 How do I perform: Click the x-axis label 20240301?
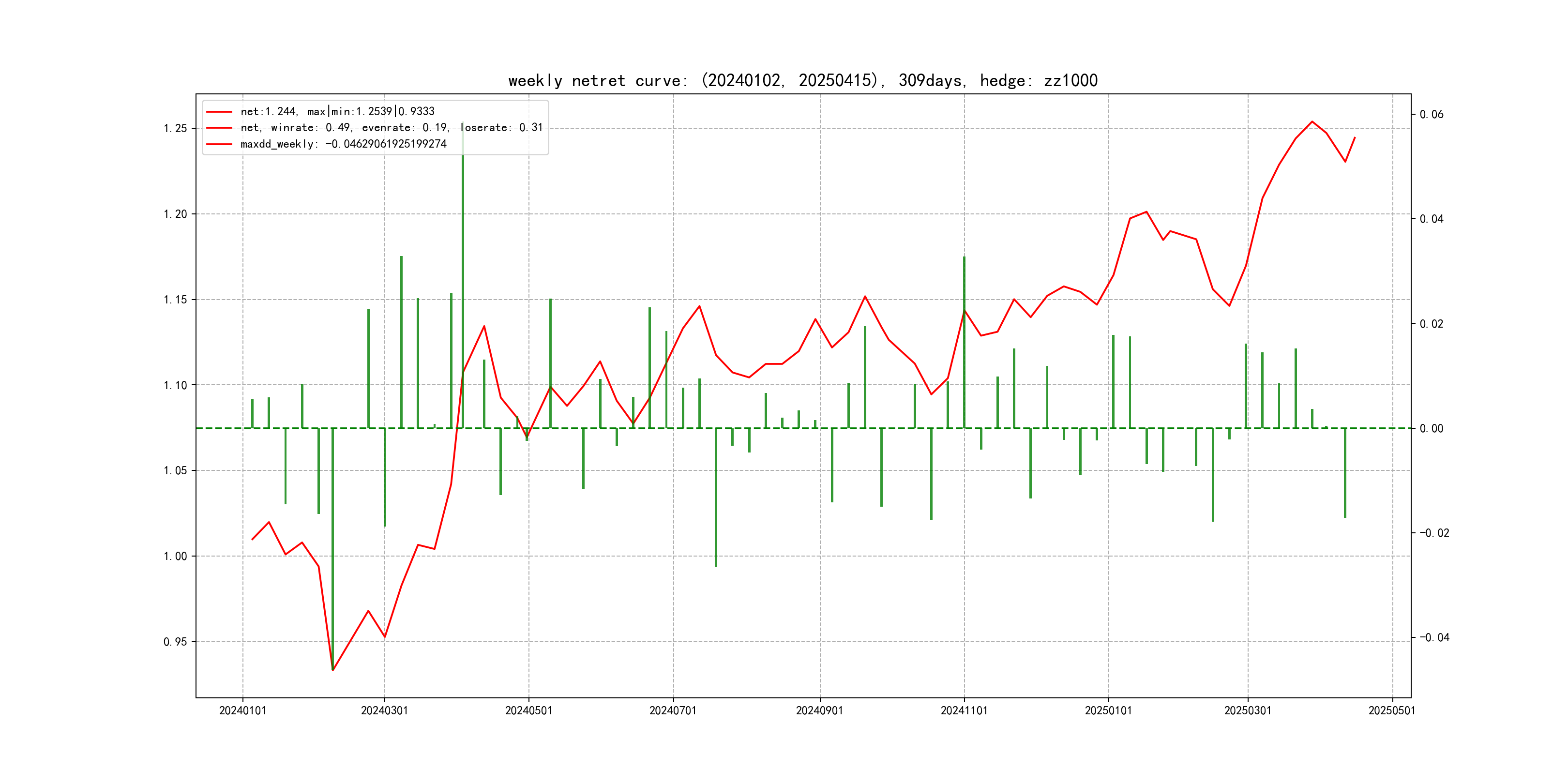pos(384,710)
